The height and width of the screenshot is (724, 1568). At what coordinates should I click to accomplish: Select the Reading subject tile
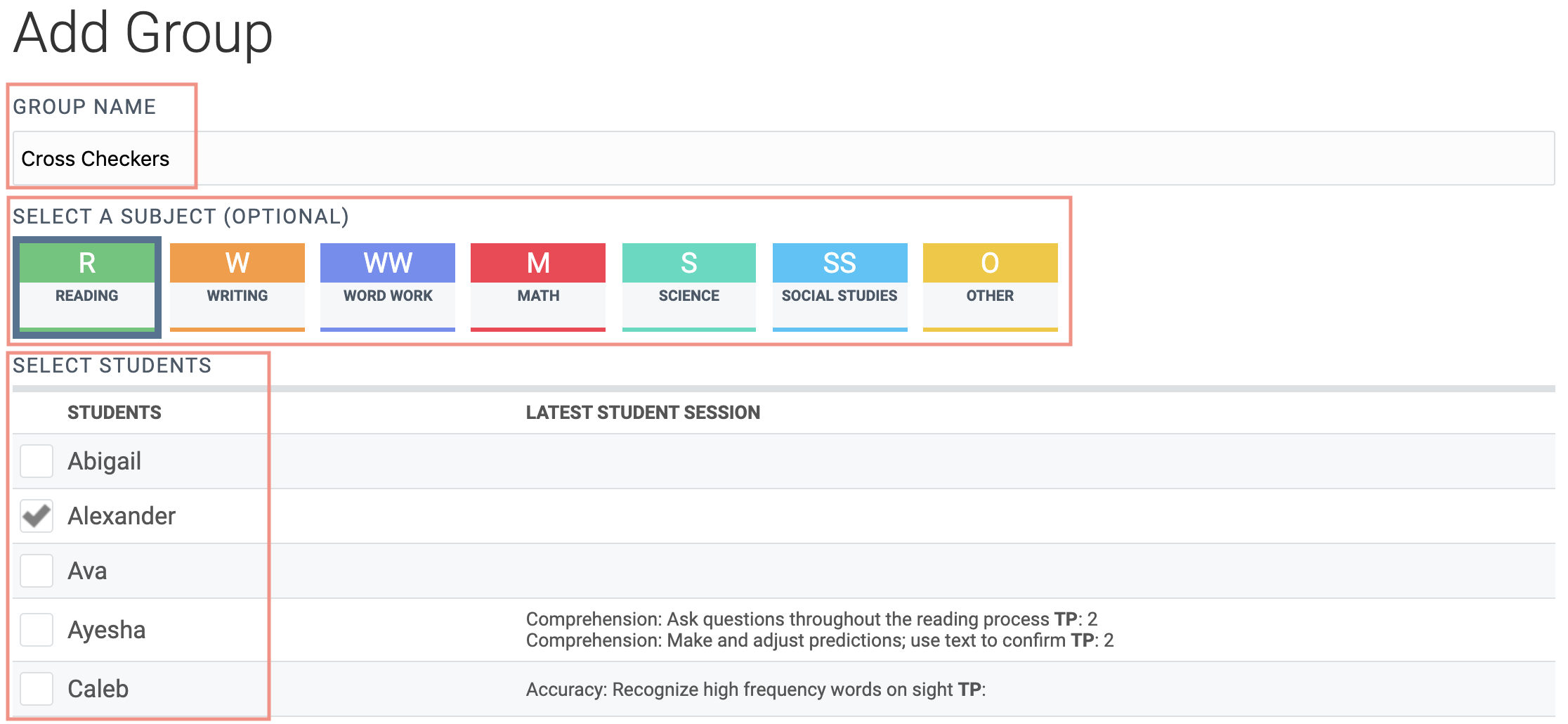tap(86, 285)
